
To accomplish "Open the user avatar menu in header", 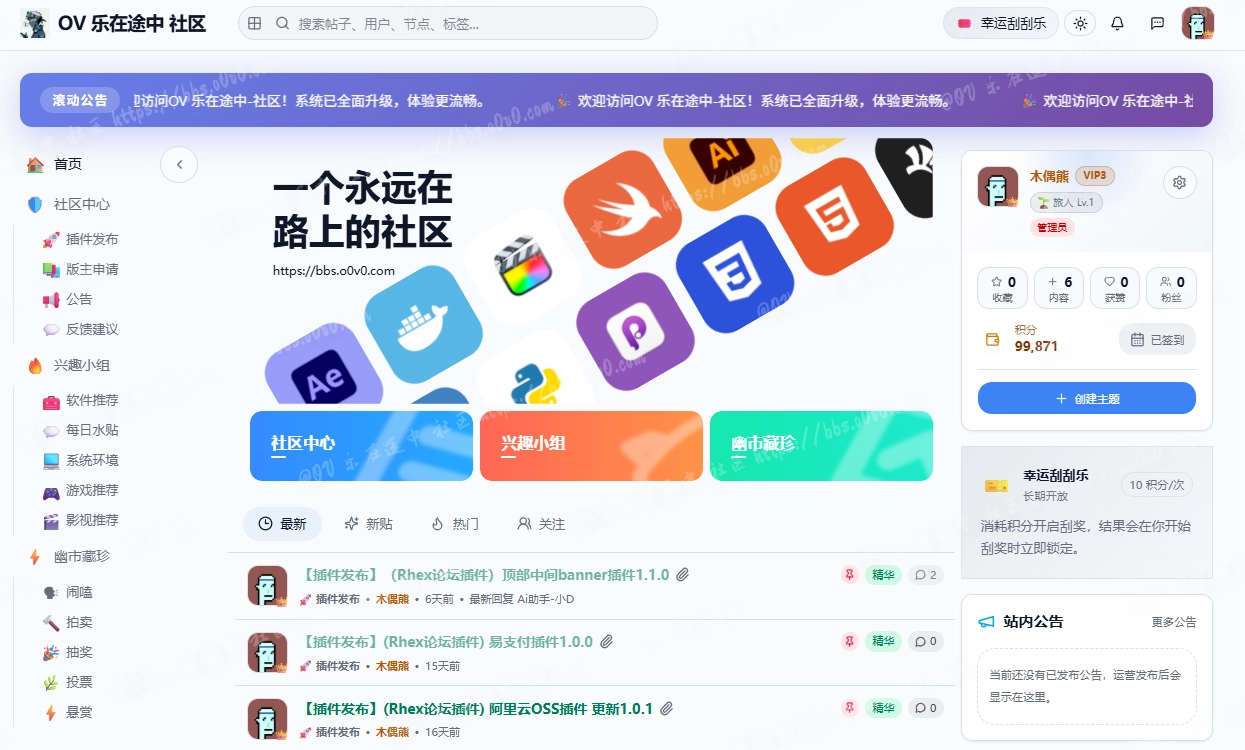I will pyautogui.click(x=1197, y=23).
